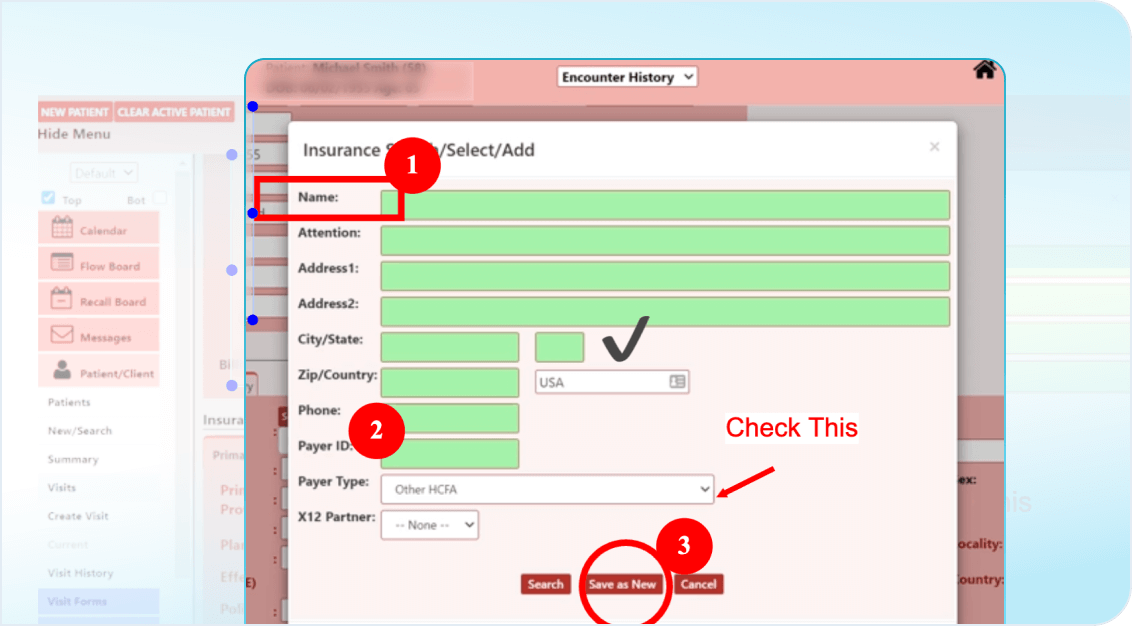
Task: Open the Encounter History dropdown
Action: click(x=627, y=77)
